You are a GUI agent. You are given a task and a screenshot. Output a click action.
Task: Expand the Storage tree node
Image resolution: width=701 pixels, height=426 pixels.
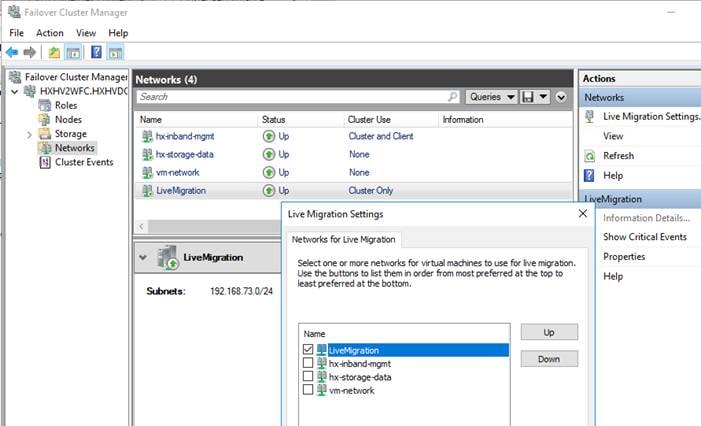[30, 134]
